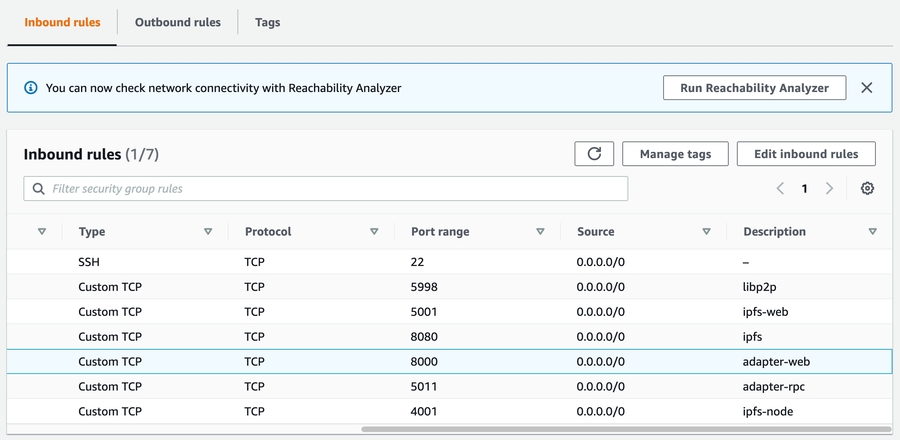Sort by the Port range column arrow
Screen dimensions: 900x440
click(x=540, y=232)
